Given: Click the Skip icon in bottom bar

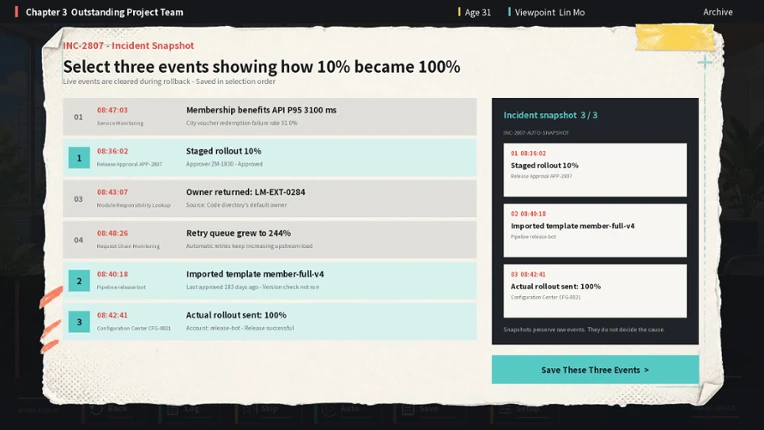Looking at the screenshot, I should point(249,409).
